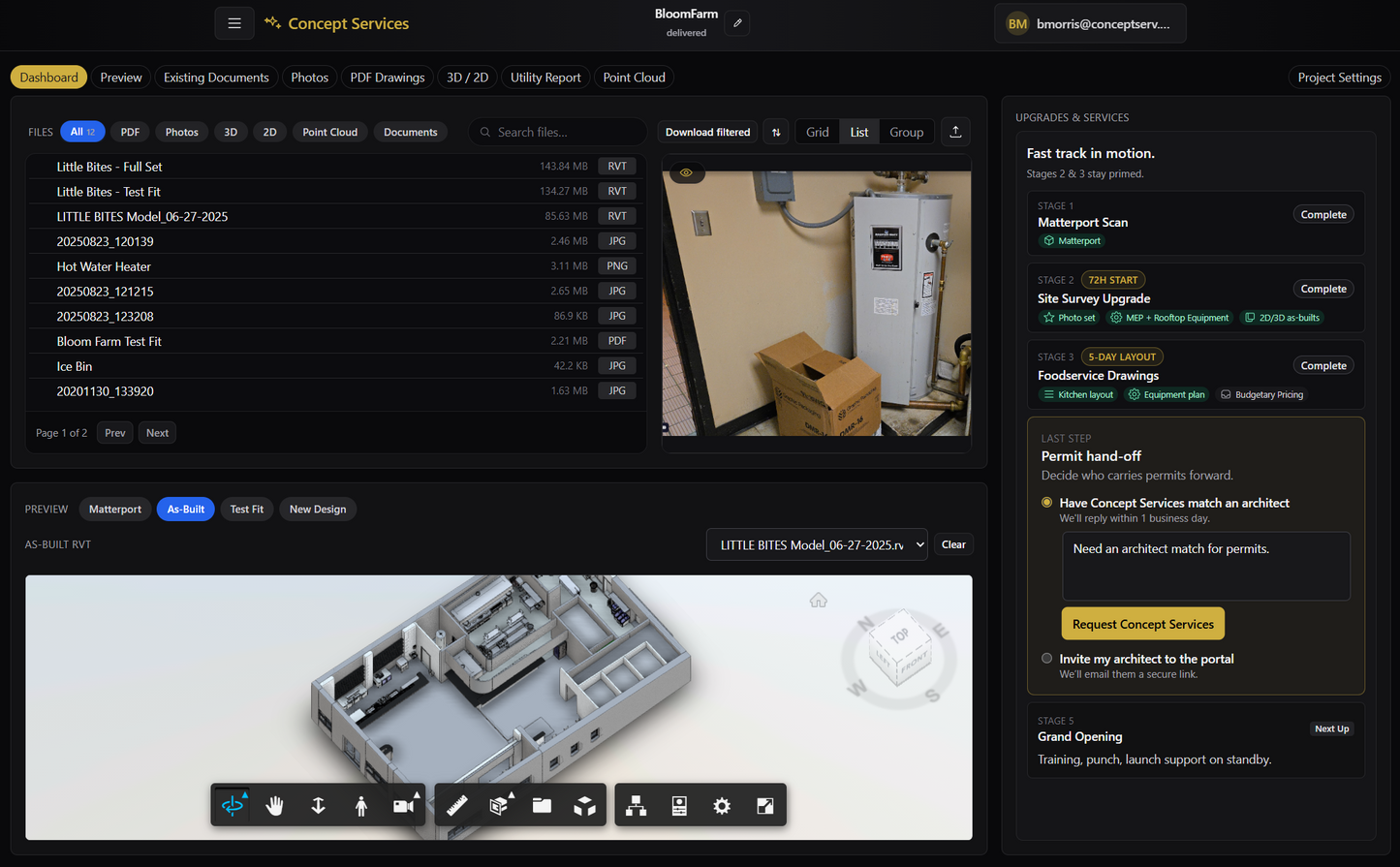Open the LITTLE BITES model dropdown

(817, 545)
